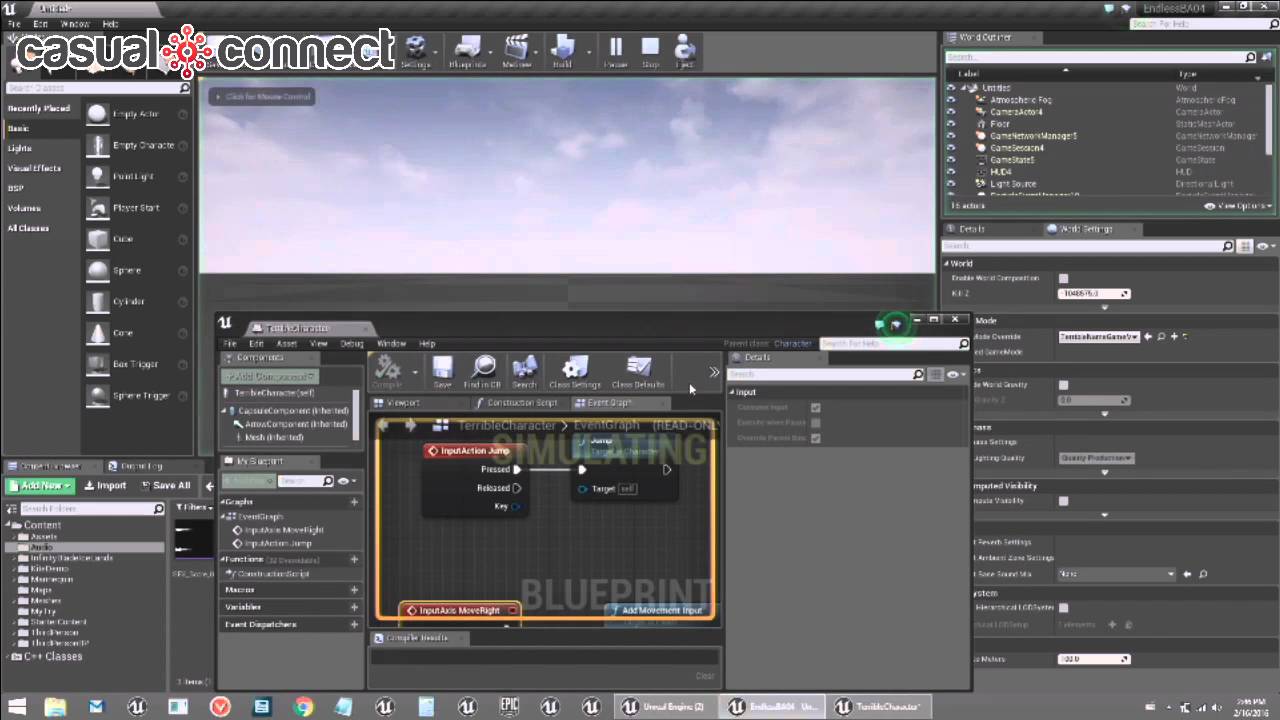Toggle the Precompute Visibility checkbox

coord(1064,501)
